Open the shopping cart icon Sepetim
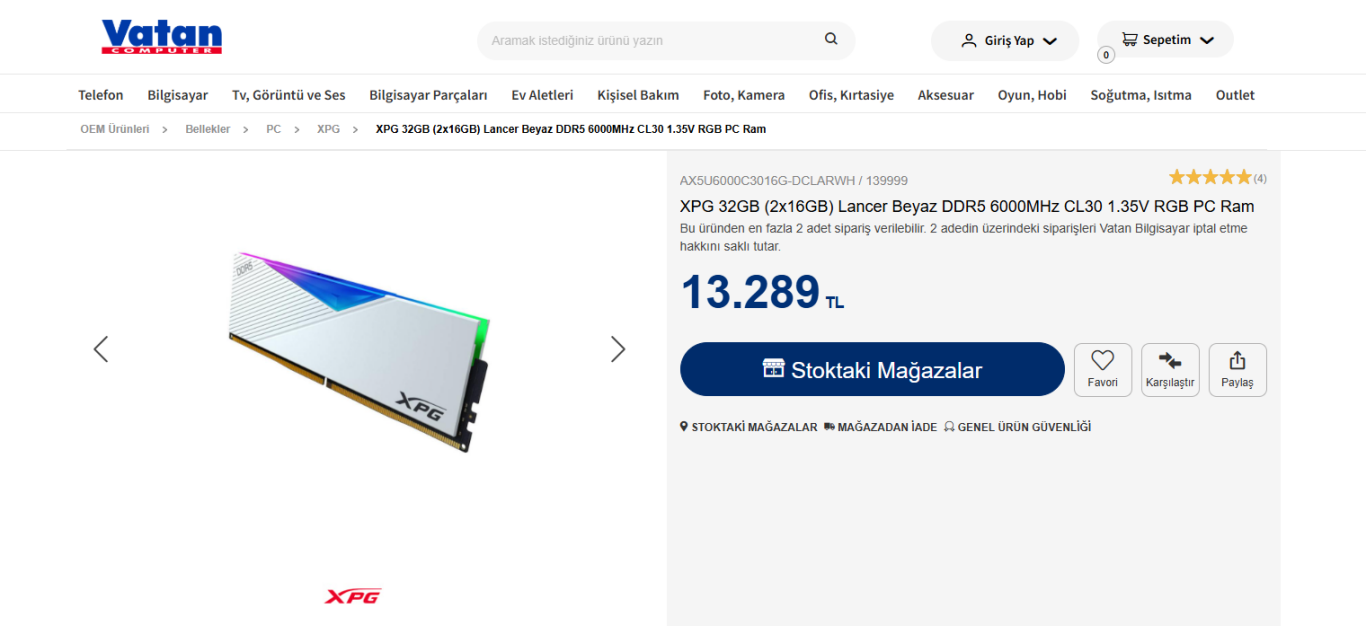 point(1129,40)
